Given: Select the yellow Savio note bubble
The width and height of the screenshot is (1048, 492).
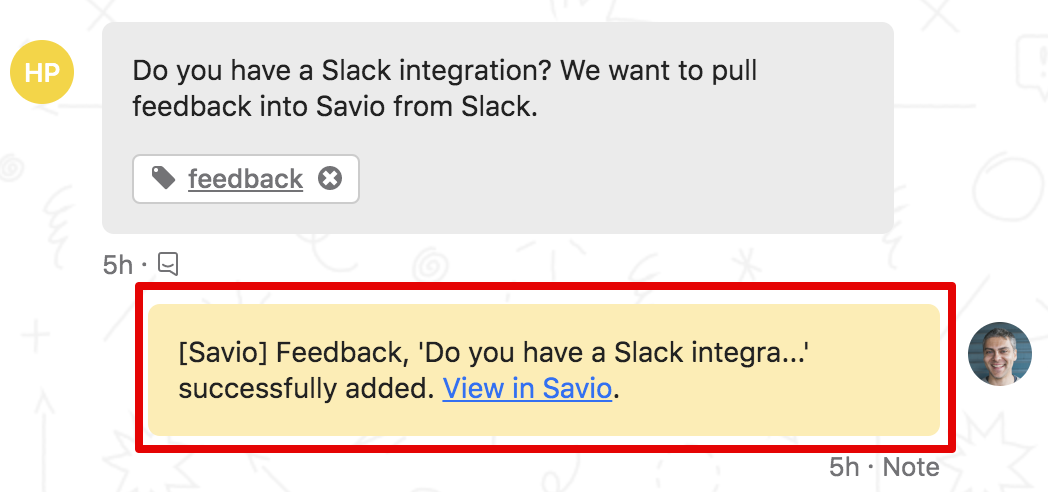Looking at the screenshot, I should pos(543,370).
